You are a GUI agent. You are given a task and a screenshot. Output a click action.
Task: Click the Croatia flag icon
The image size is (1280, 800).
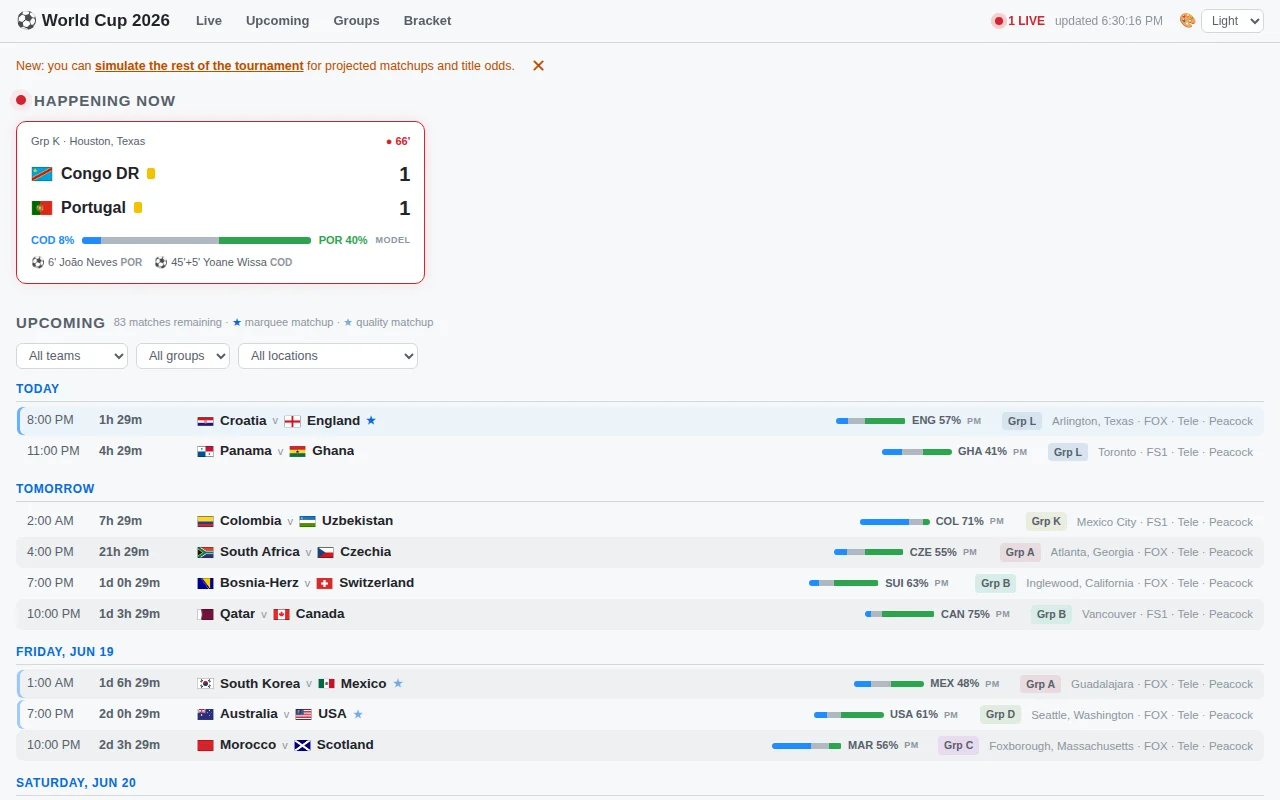205,421
